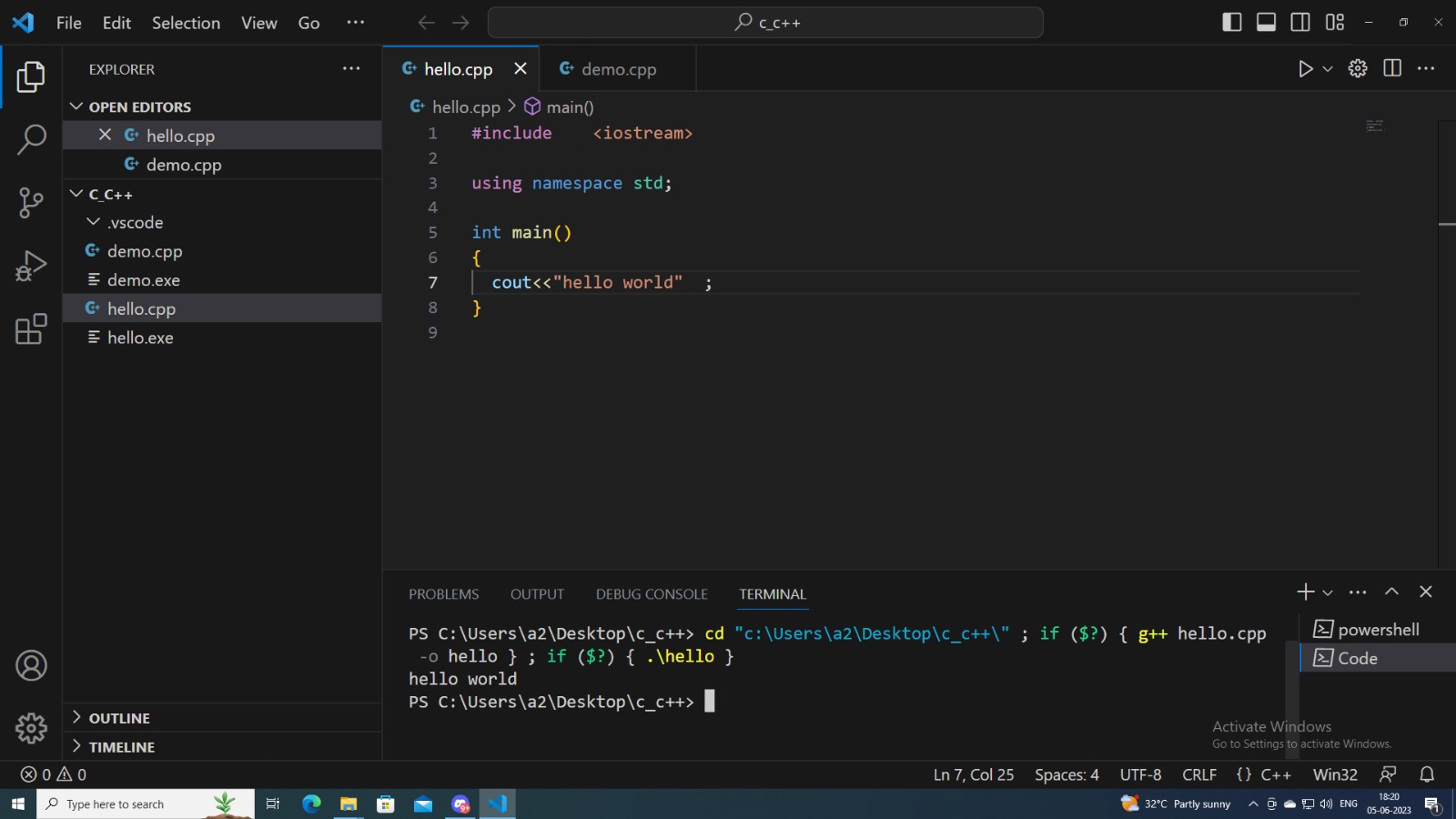Switch to Debug Console tab
This screenshot has width=1456, height=819.
652,594
